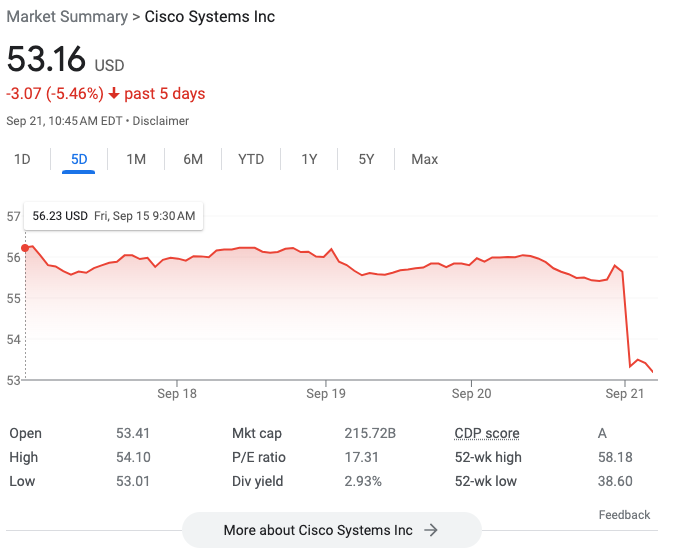The height and width of the screenshot is (549, 696).
Task: Click the 54 y-axis label
Action: pyautogui.click(x=13, y=340)
